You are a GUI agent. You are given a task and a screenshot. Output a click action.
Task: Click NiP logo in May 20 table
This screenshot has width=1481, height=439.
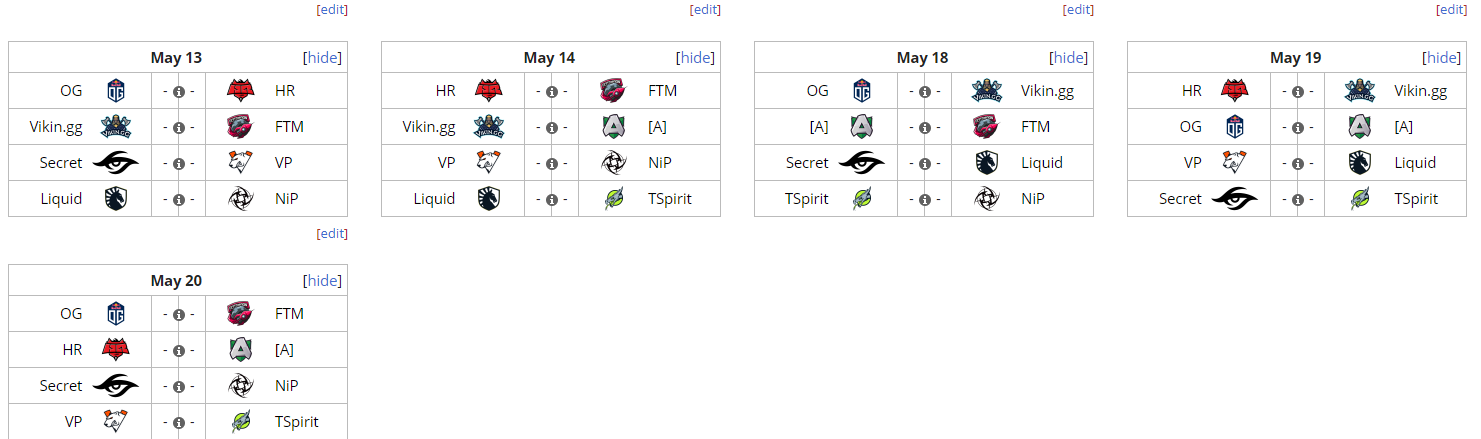240,386
